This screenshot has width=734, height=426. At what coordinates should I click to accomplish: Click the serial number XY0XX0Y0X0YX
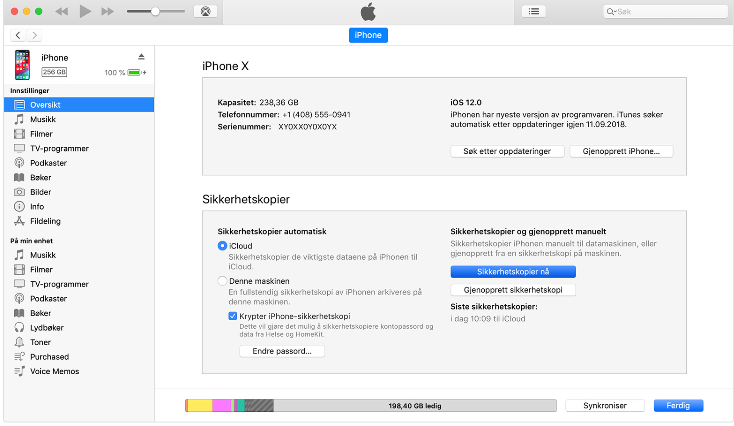click(x=308, y=127)
